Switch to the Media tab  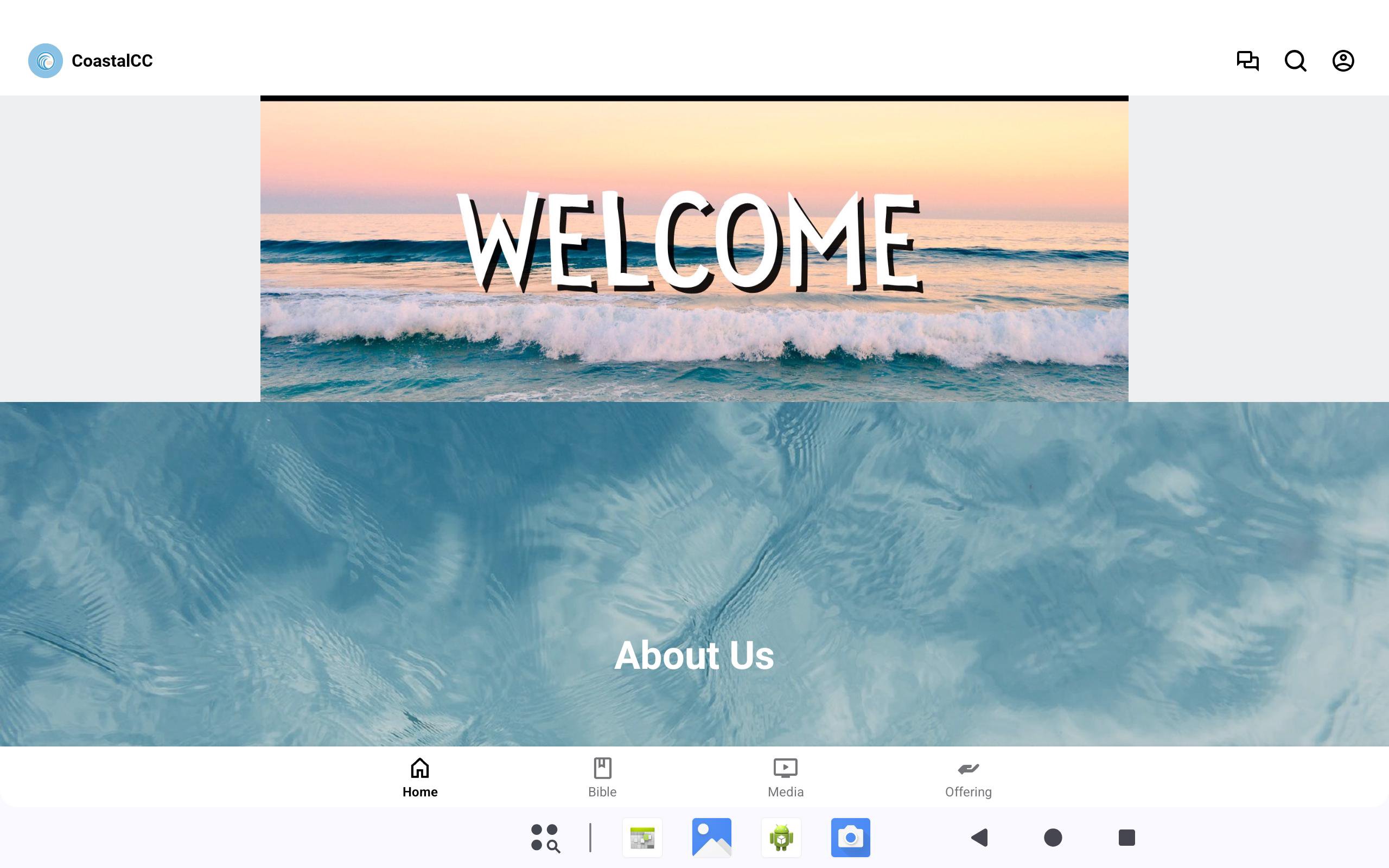click(785, 792)
